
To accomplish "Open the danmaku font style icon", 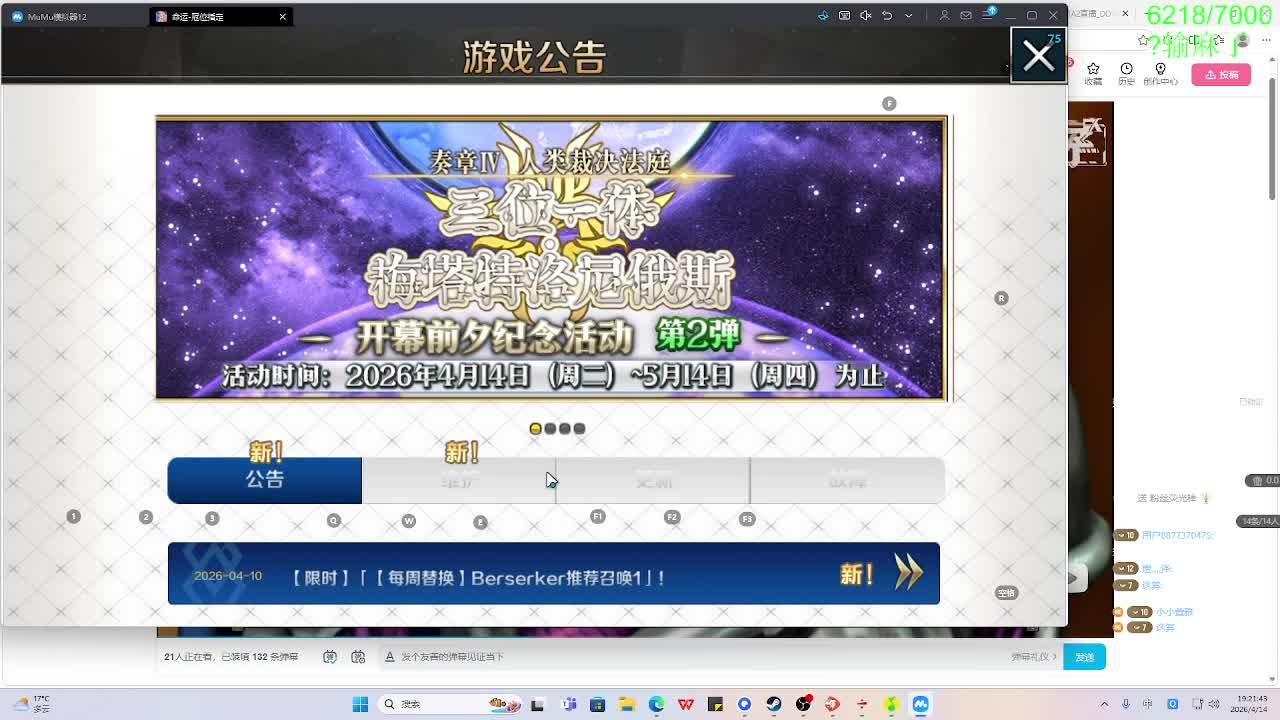I will pos(389,657).
